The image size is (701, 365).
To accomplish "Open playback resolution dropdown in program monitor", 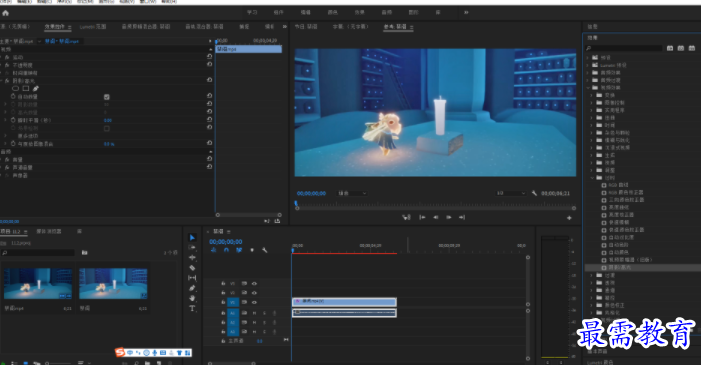I will point(511,193).
